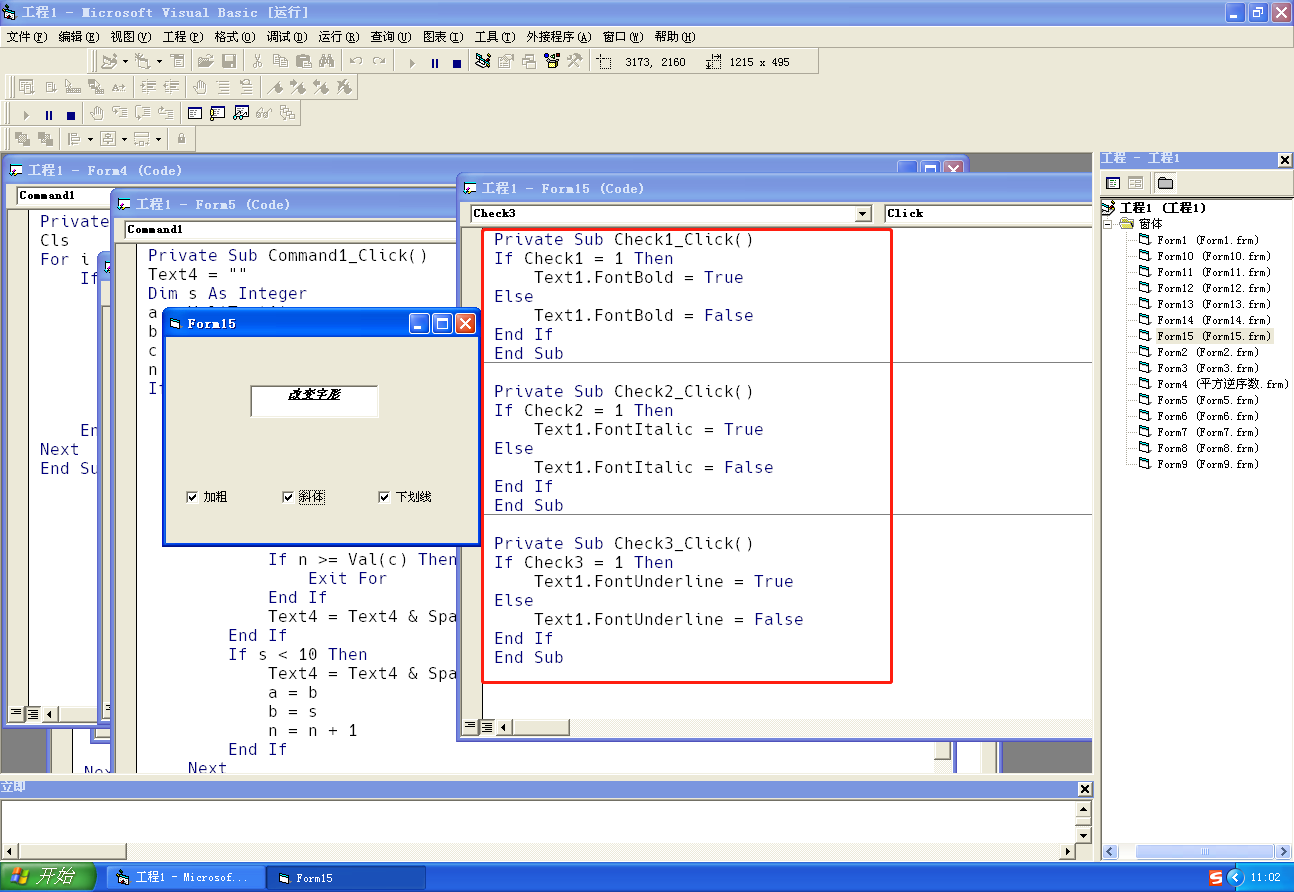1294x892 pixels.
Task: Click the Add Standard EXE Project icon
Action: (x=110, y=61)
